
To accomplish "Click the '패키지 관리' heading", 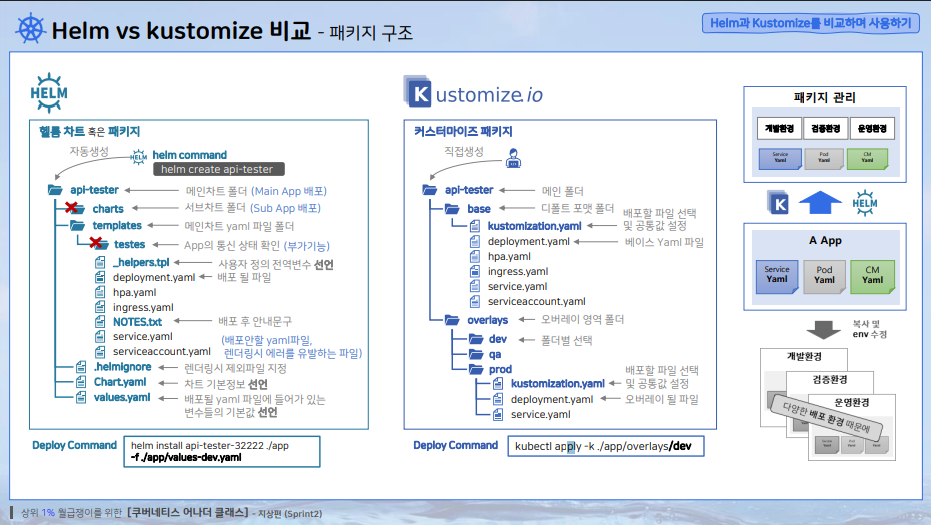I will click(825, 97).
